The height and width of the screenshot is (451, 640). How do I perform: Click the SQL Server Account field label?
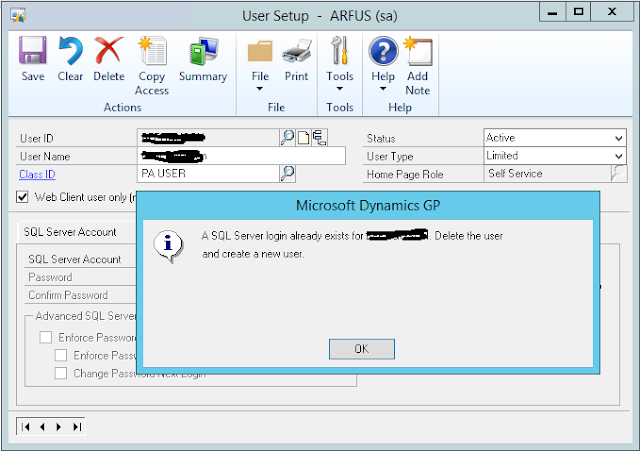(x=75, y=259)
